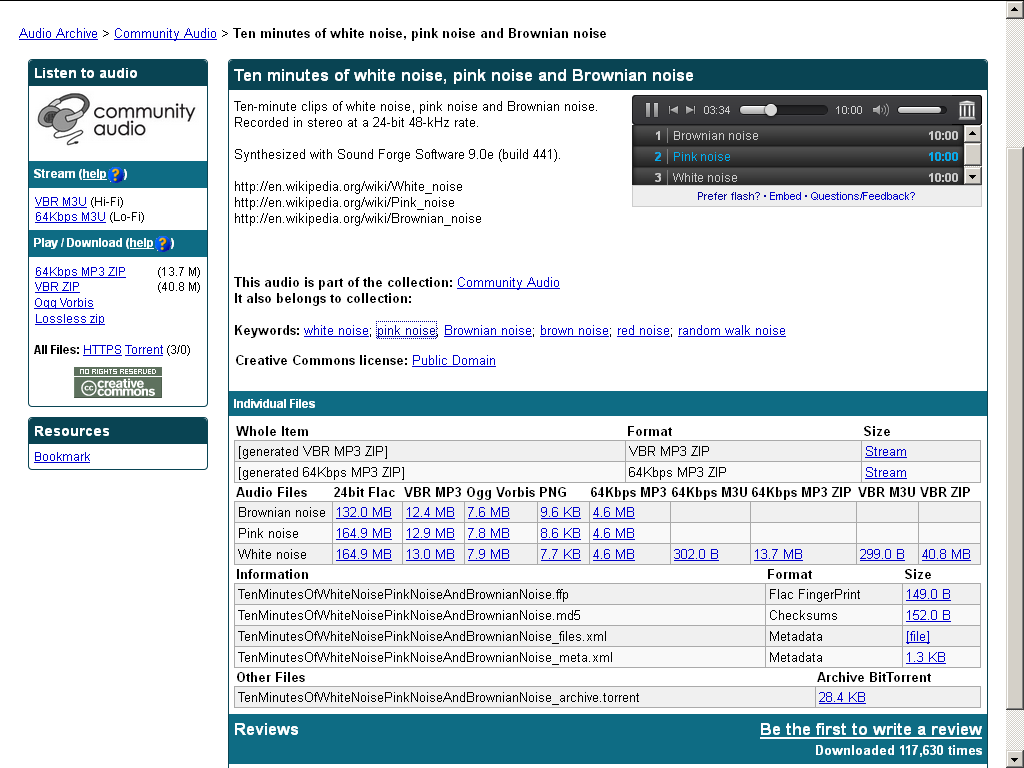
Task: Open the 152.0 B Checksums file
Action: (x=928, y=615)
